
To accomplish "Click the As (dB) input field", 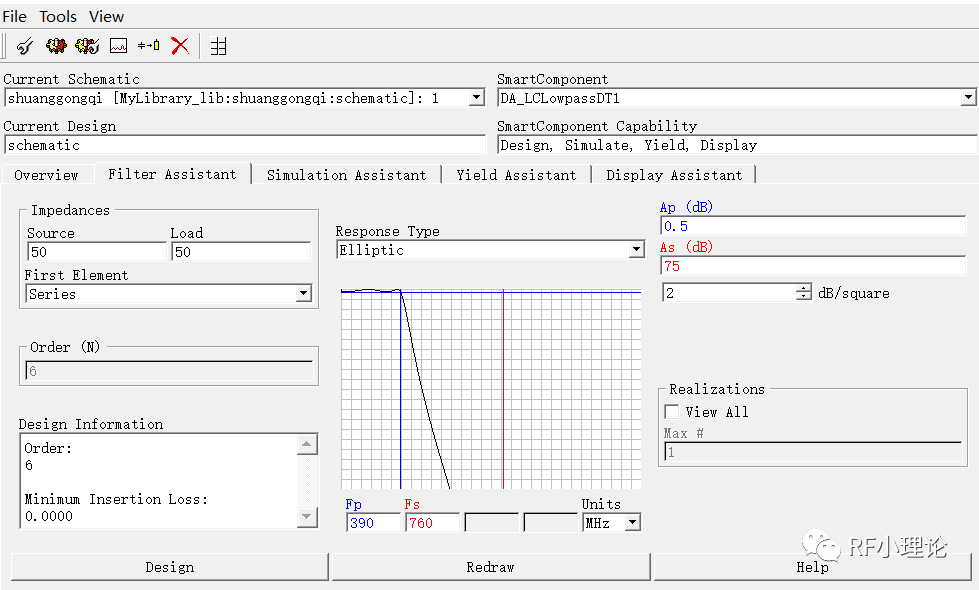I will pos(813,266).
